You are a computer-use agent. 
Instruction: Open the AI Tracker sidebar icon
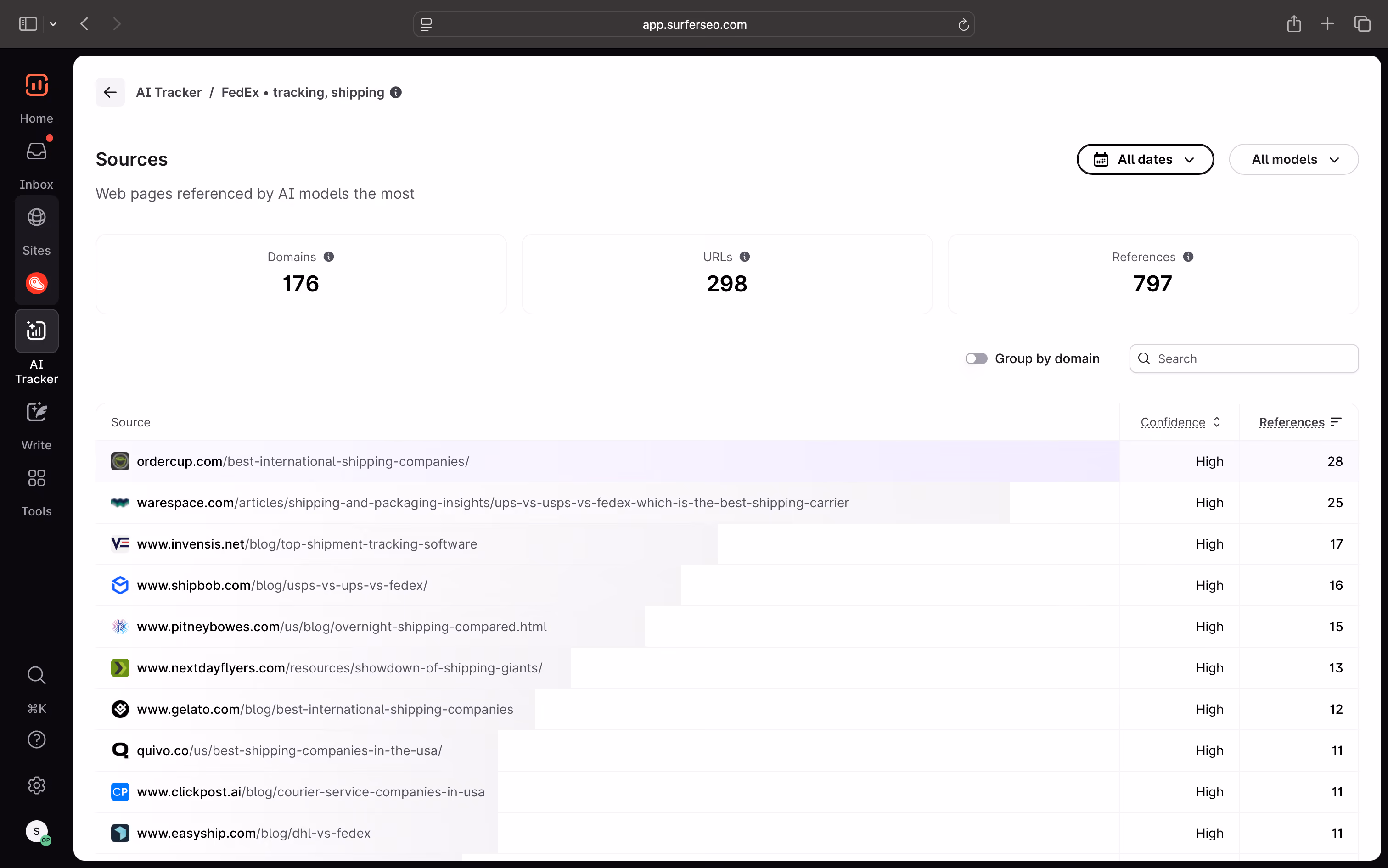coord(36,330)
